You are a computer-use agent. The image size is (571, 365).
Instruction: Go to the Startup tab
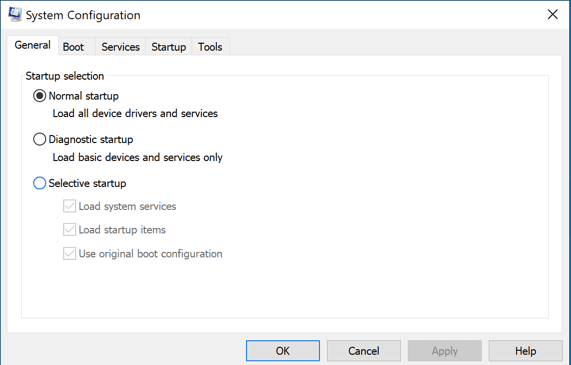pos(169,47)
